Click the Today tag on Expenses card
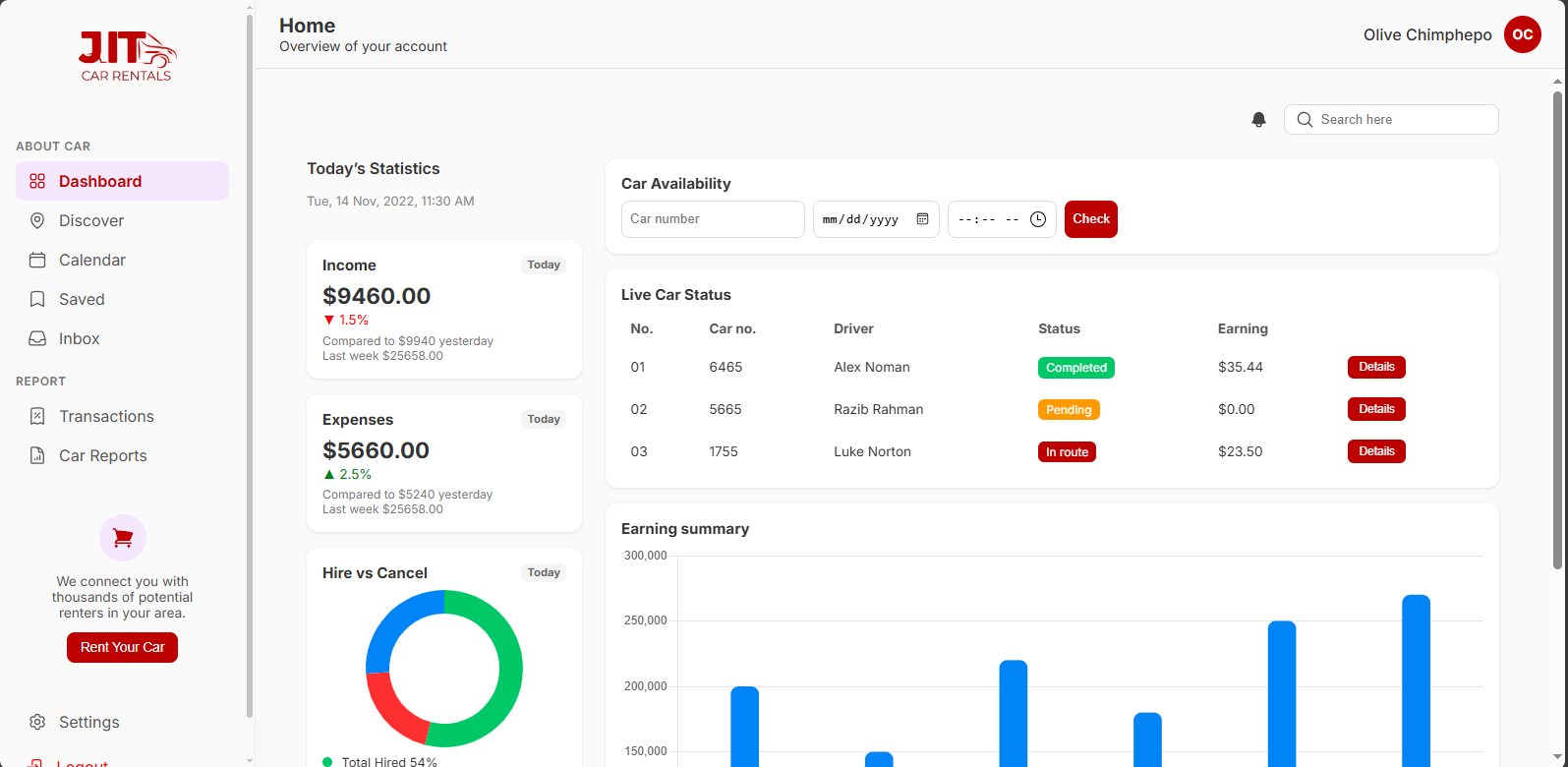The height and width of the screenshot is (767, 1568). (544, 419)
